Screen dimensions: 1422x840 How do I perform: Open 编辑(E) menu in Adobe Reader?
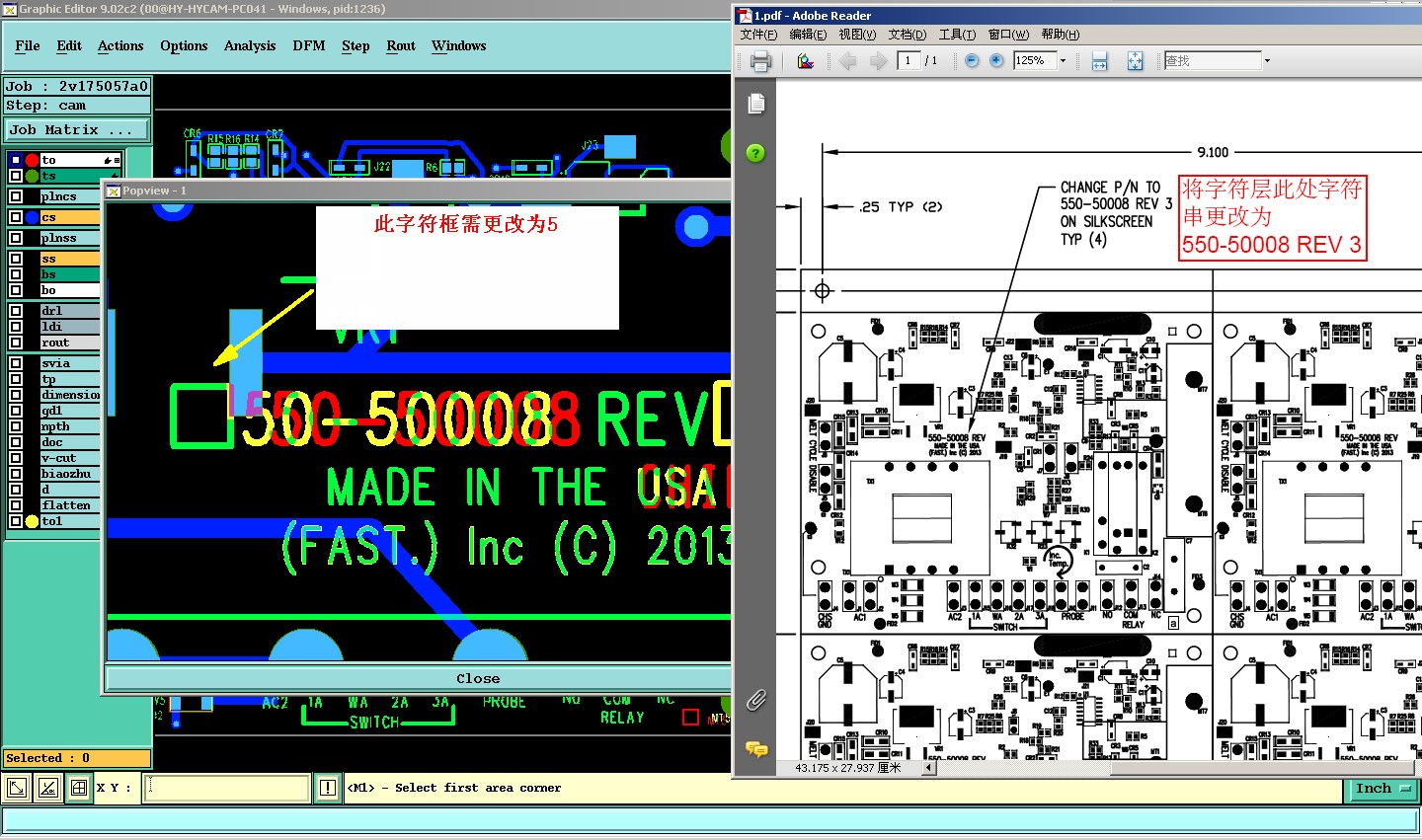click(x=808, y=35)
